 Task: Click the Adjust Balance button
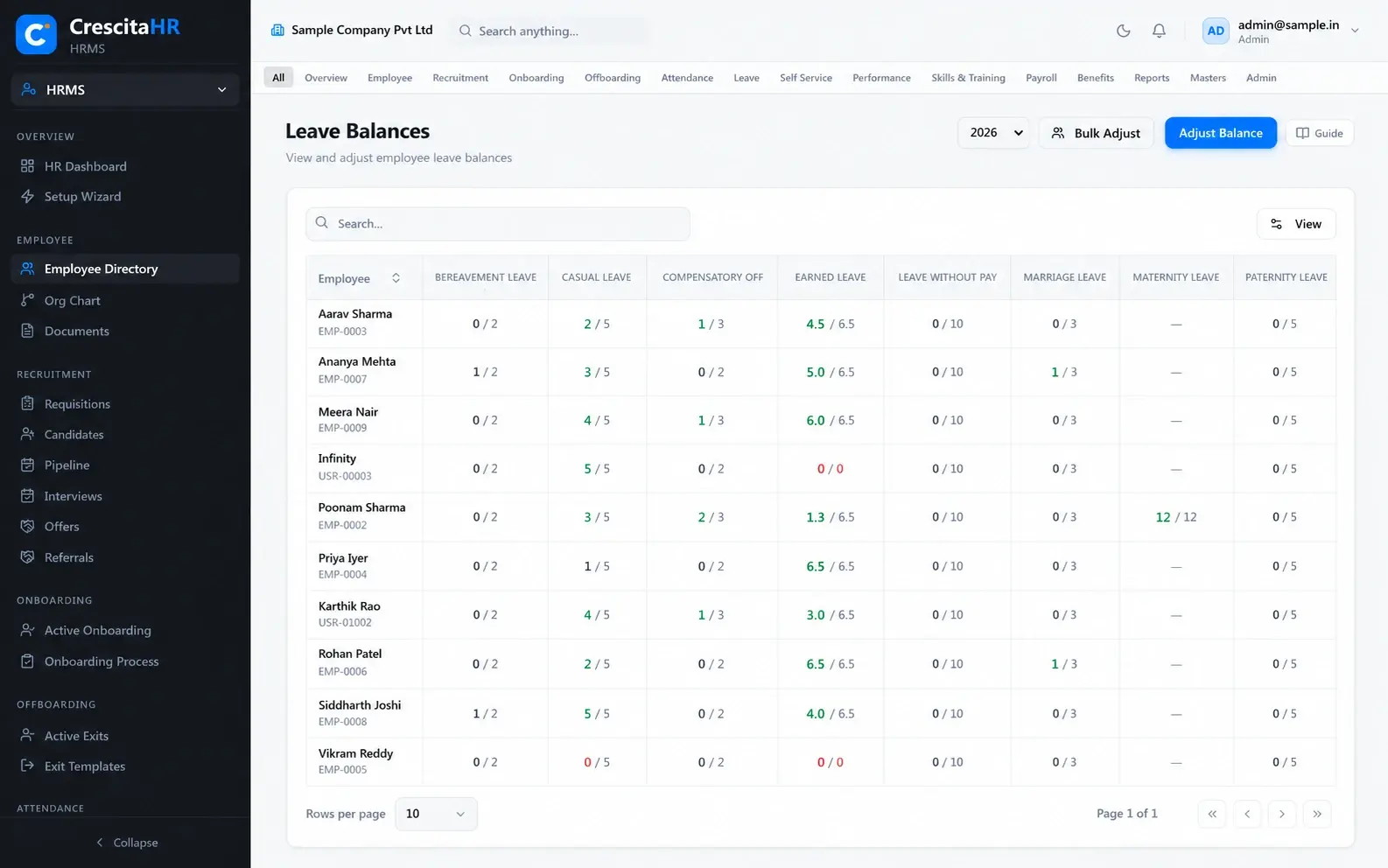(x=1221, y=133)
